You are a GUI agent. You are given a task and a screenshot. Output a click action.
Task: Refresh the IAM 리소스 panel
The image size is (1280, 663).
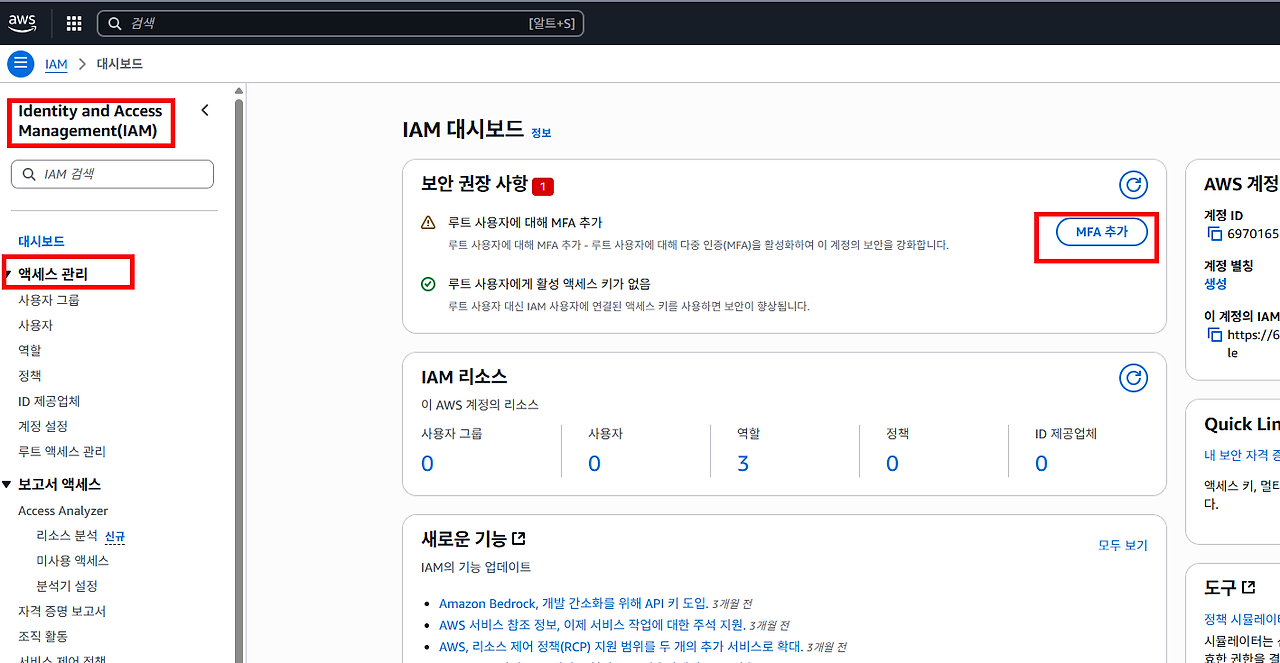pos(1133,377)
